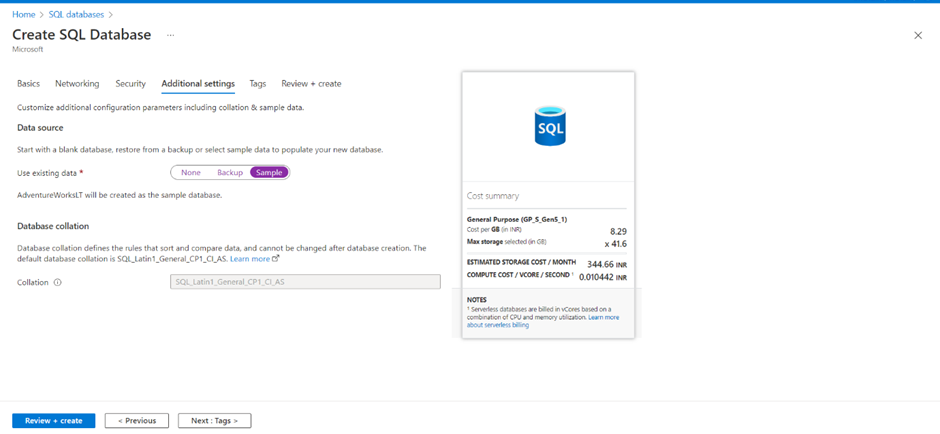Open Learn more link about database collation

coord(250,259)
